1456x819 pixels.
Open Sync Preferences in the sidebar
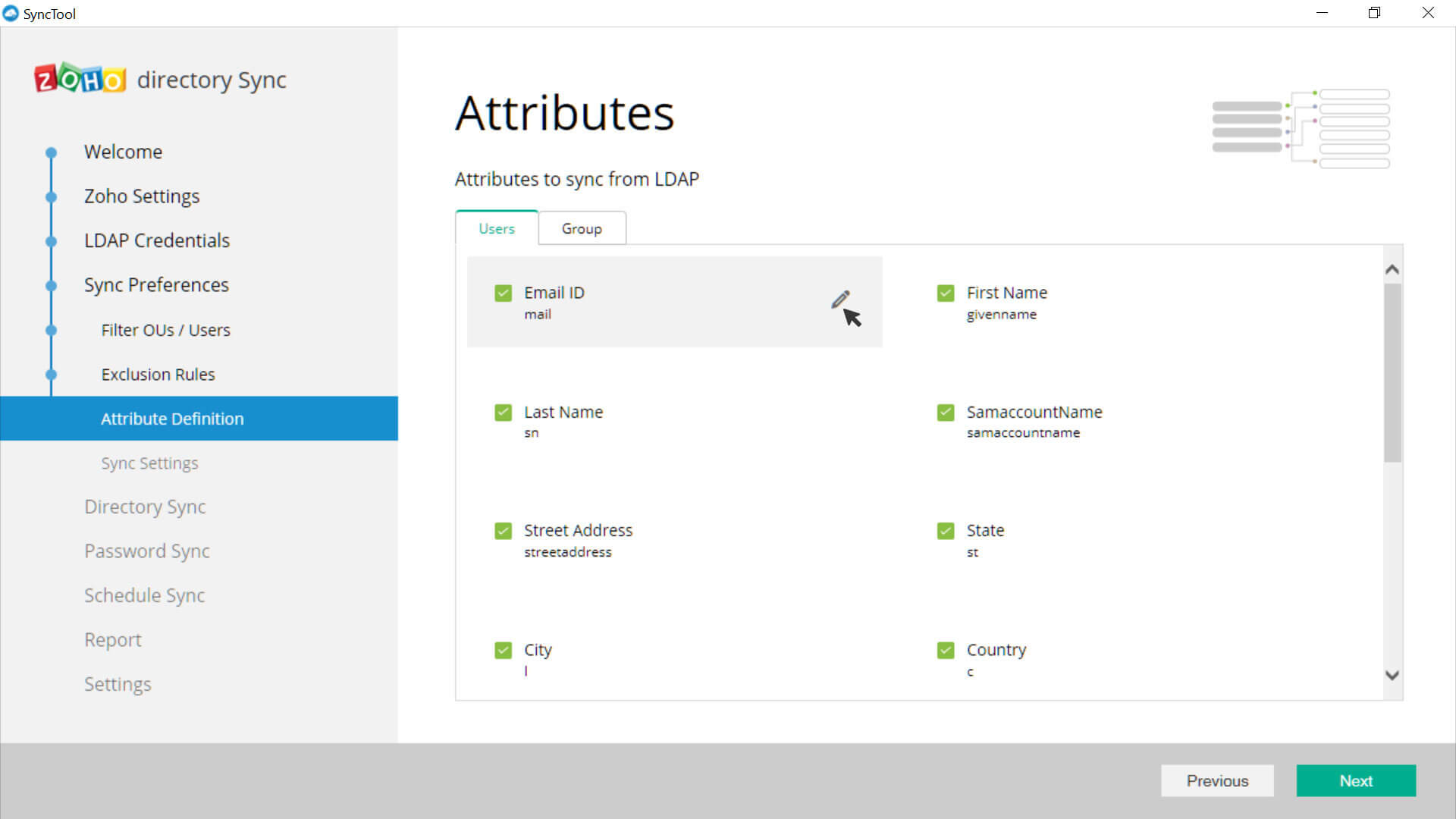156,285
